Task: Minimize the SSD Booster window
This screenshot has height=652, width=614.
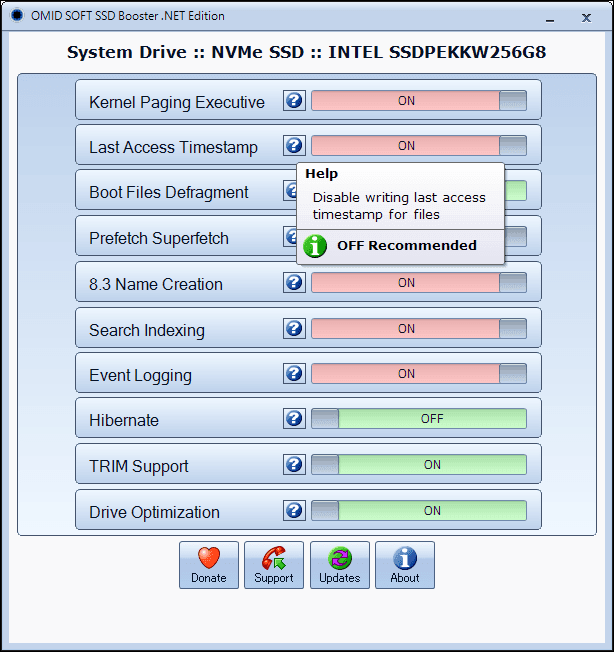Action: click(x=550, y=18)
